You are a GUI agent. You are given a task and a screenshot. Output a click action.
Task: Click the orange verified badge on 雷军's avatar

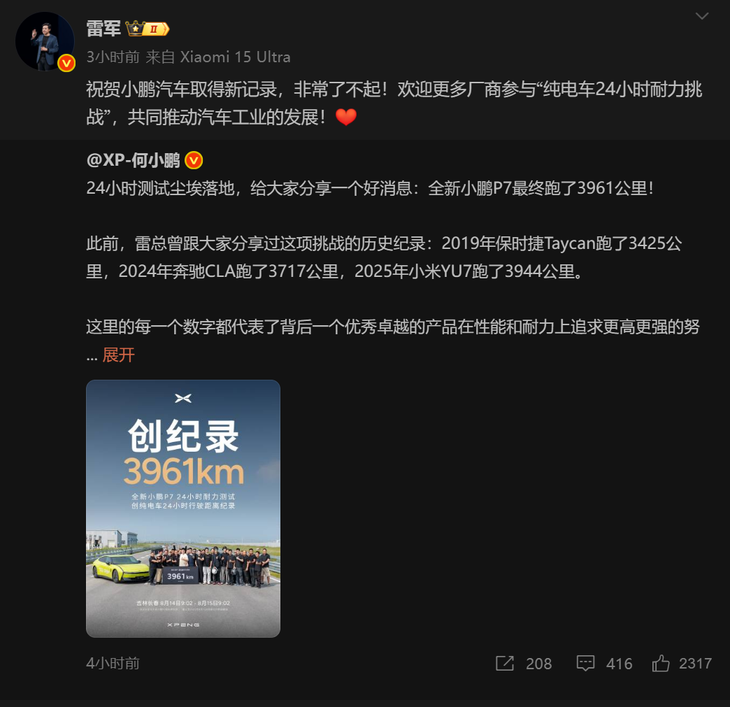coord(67,63)
